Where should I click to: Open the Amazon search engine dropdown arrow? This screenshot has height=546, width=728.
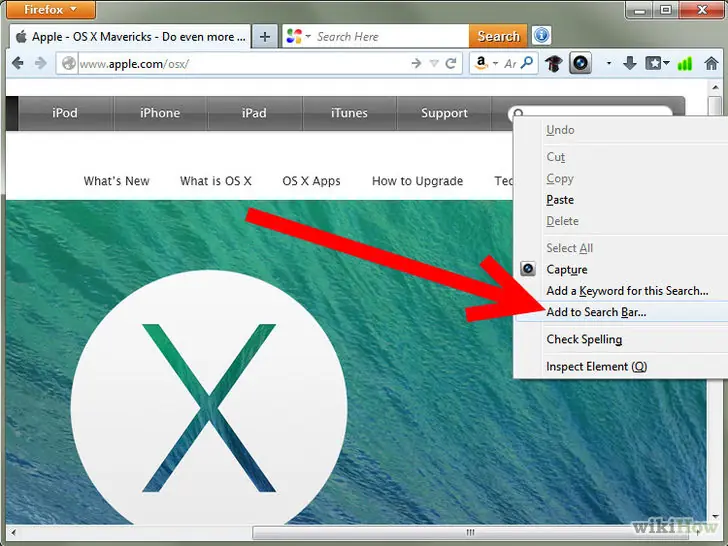[x=495, y=64]
